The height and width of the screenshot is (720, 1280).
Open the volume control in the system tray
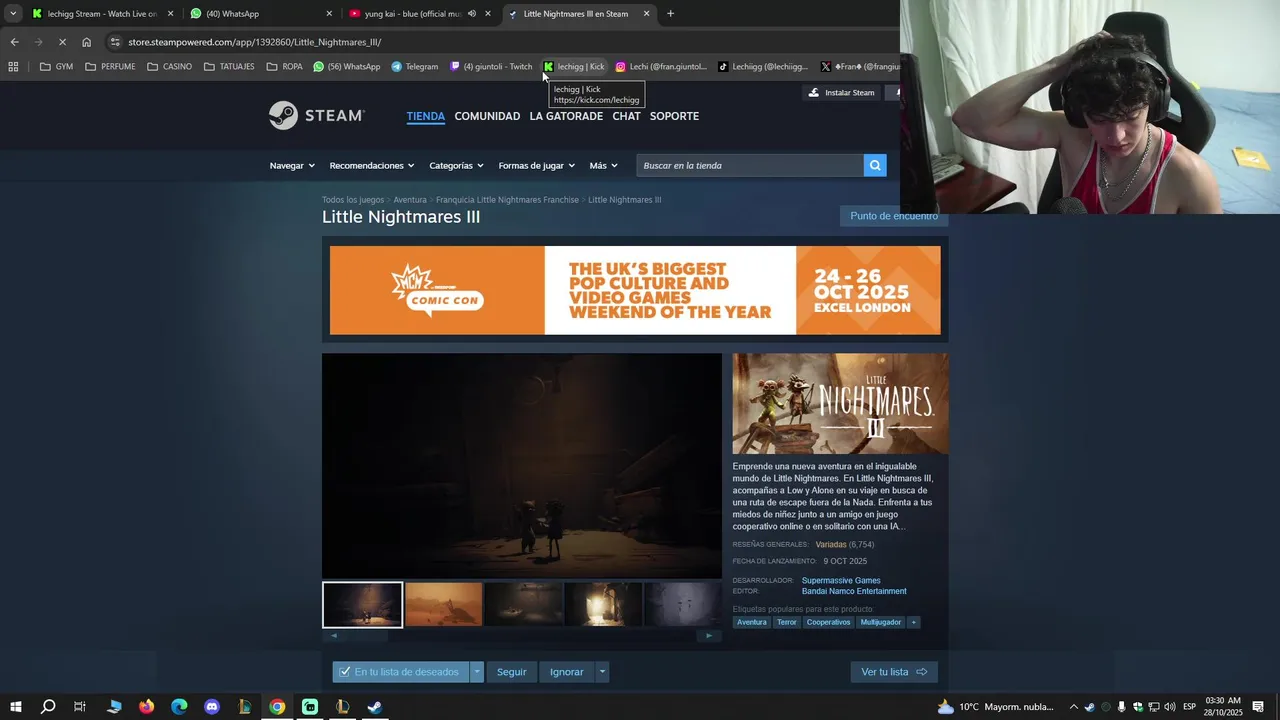pos(1169,707)
